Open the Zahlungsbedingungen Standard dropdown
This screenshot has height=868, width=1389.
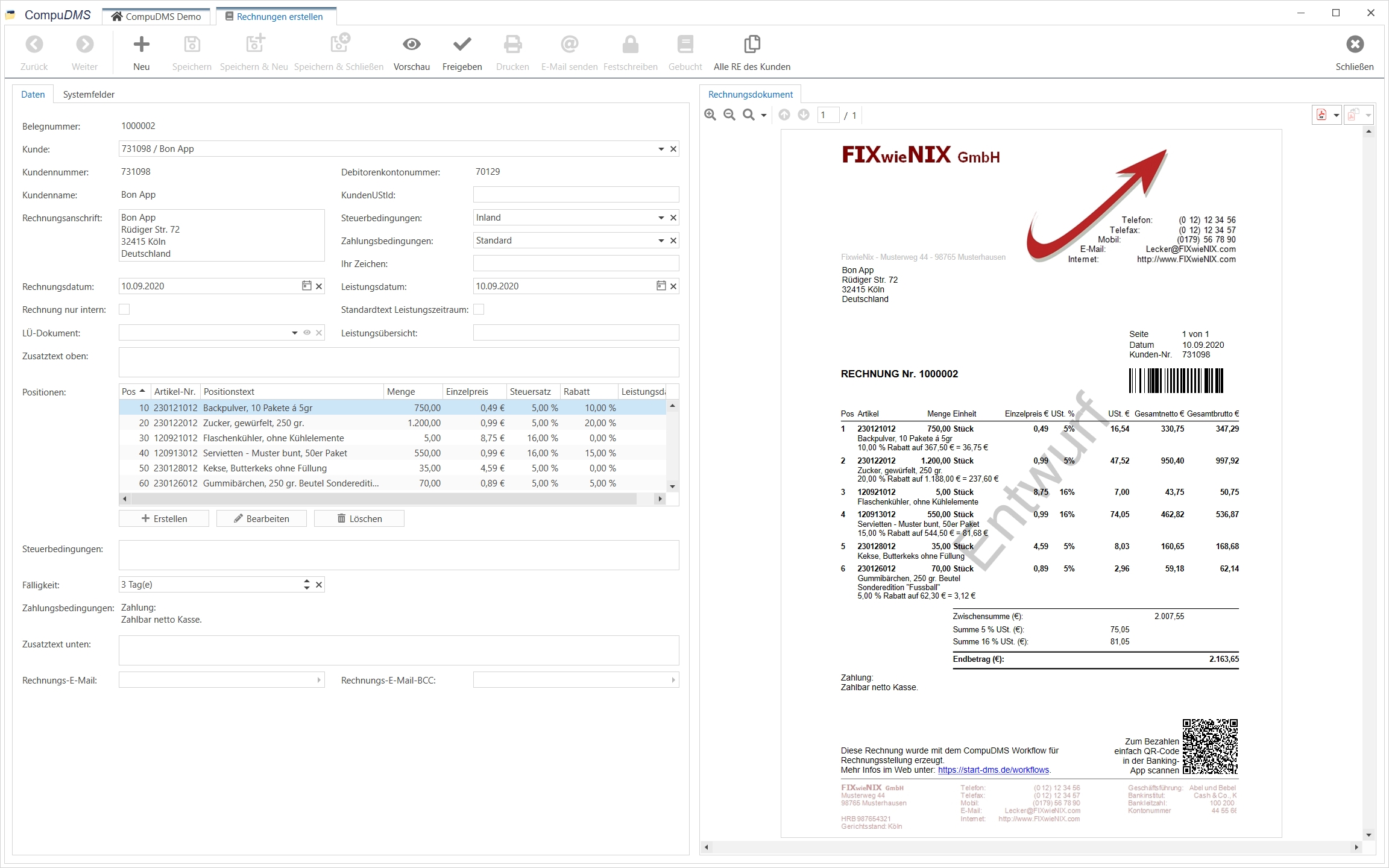click(661, 241)
